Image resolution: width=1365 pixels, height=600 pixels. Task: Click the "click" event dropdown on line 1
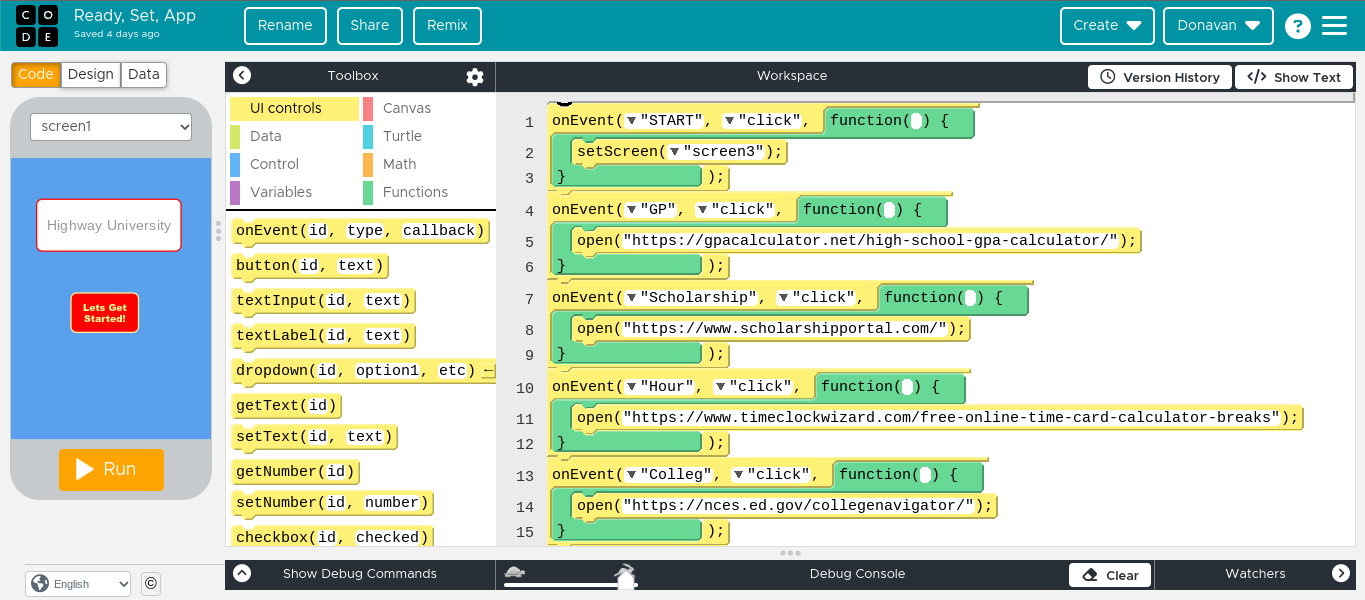coord(764,121)
